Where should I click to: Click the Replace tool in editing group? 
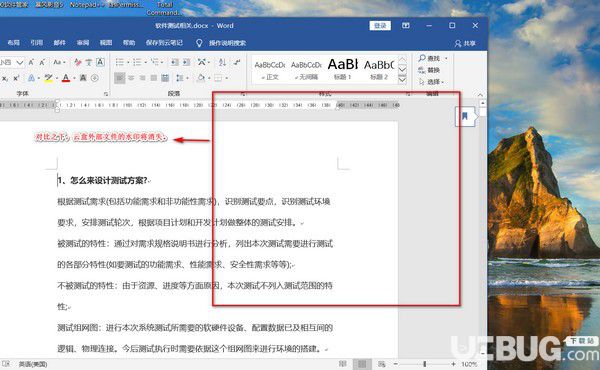pos(429,70)
